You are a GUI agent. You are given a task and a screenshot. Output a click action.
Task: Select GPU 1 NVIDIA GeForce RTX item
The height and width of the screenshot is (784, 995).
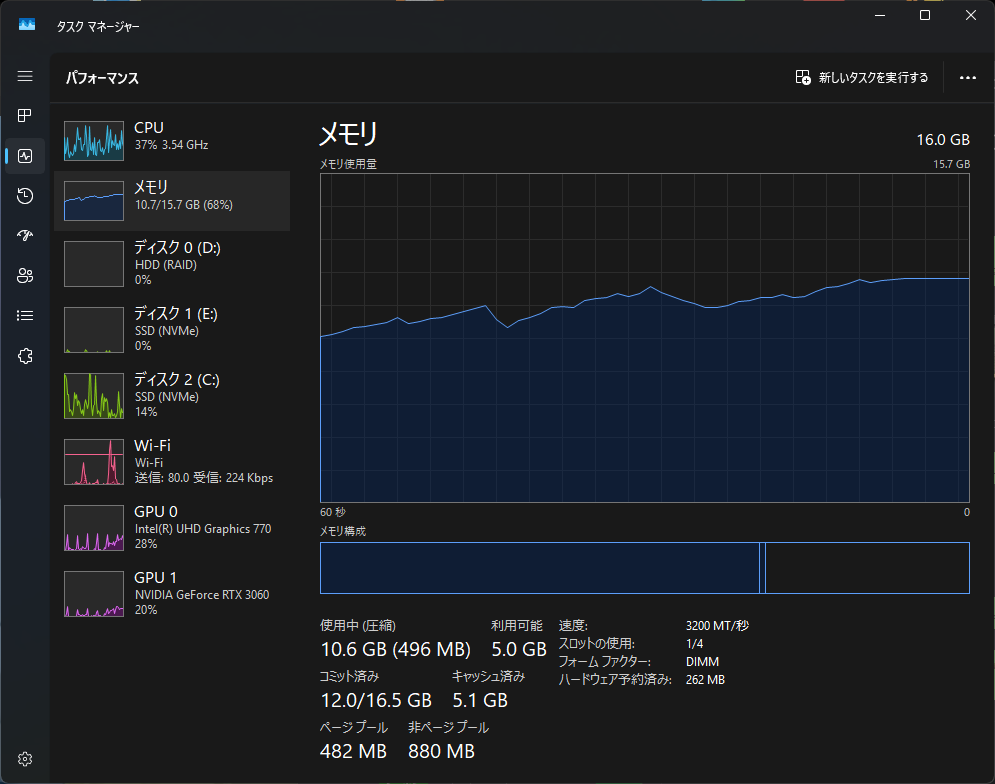point(172,593)
